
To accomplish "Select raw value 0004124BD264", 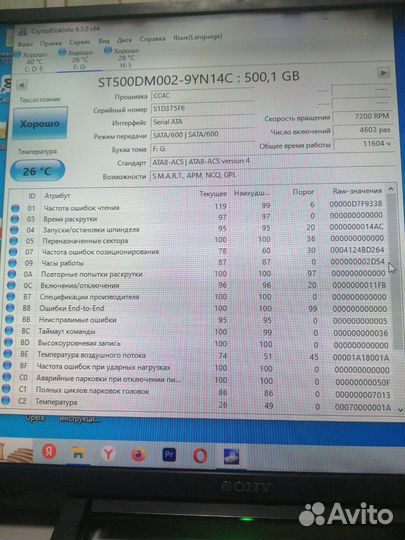I will 357,250.
